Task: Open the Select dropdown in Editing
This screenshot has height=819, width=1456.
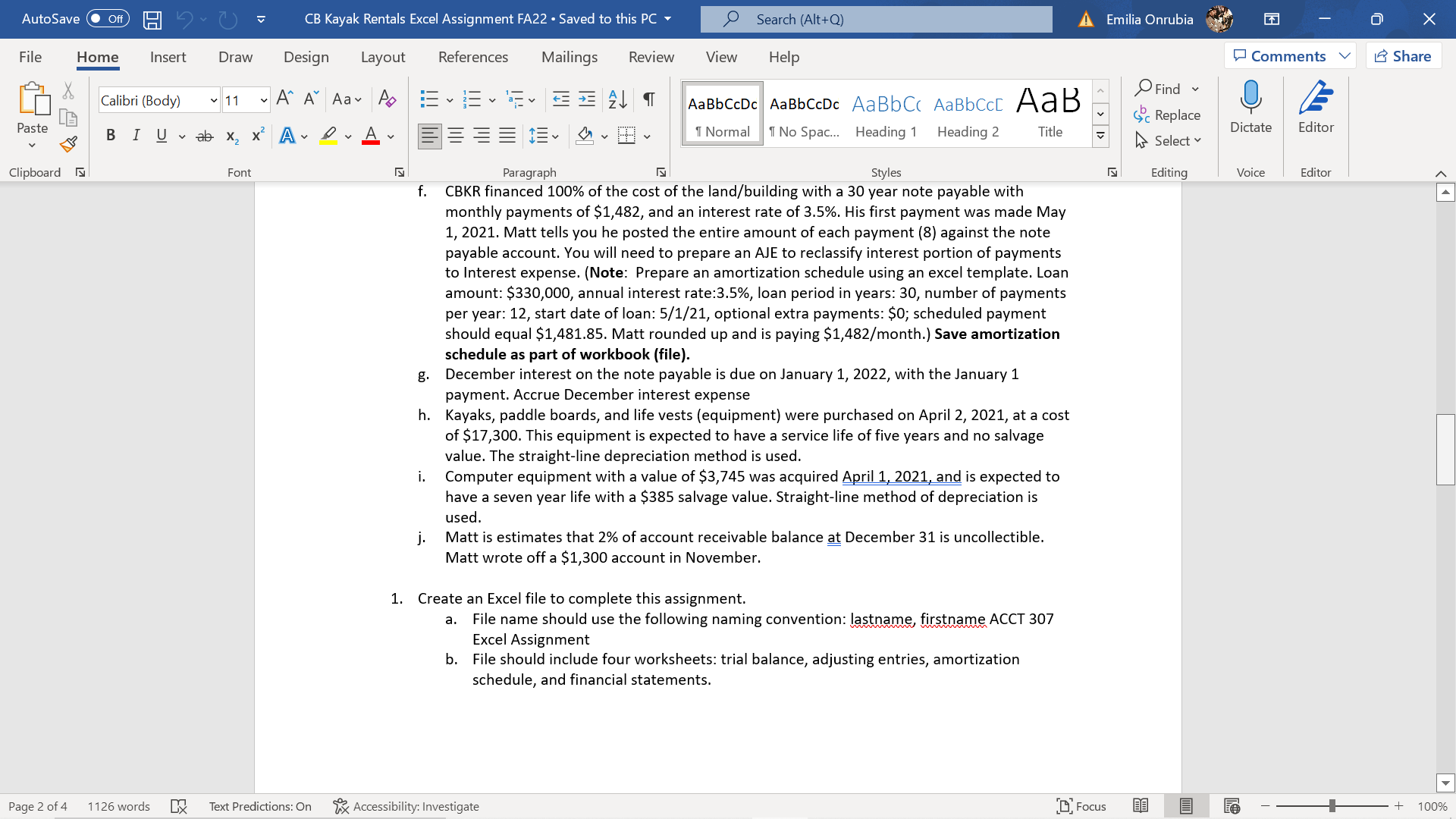Action: [1169, 140]
